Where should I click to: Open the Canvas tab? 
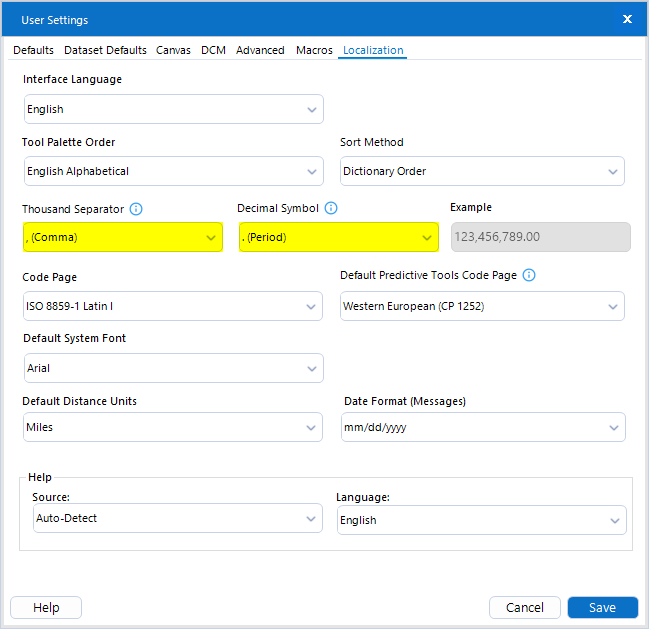[x=173, y=50]
